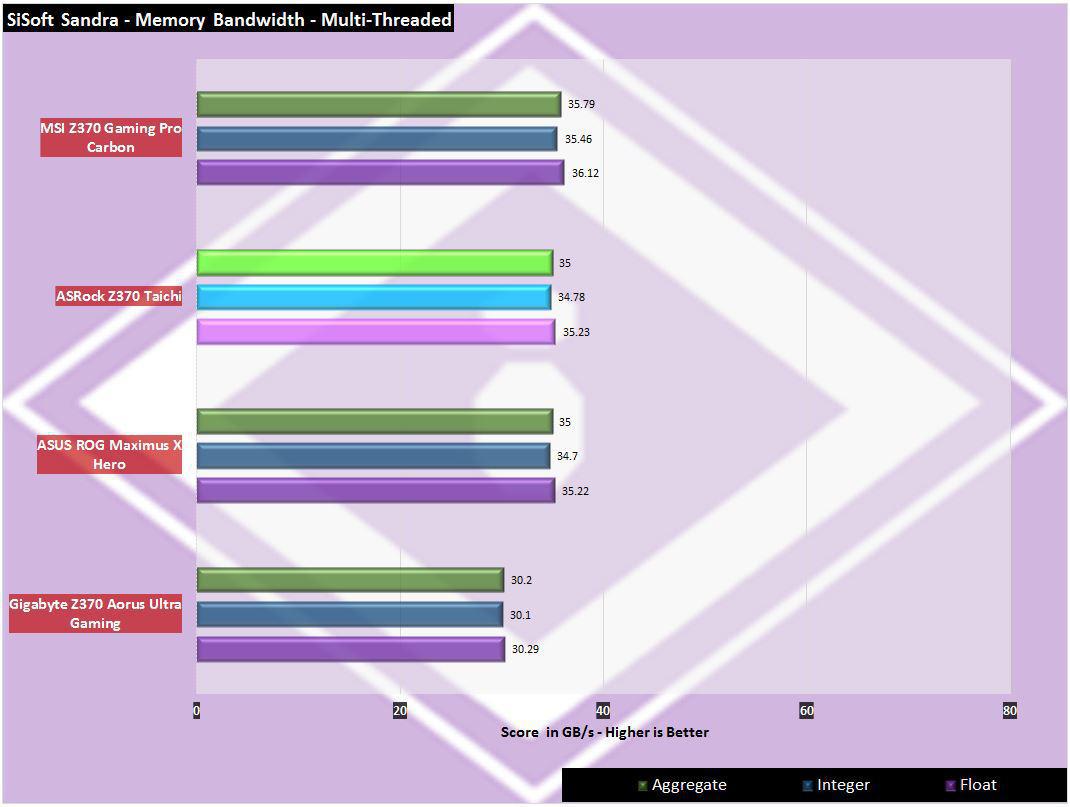
Task: Click the data value 30.1
Action: coord(520,615)
